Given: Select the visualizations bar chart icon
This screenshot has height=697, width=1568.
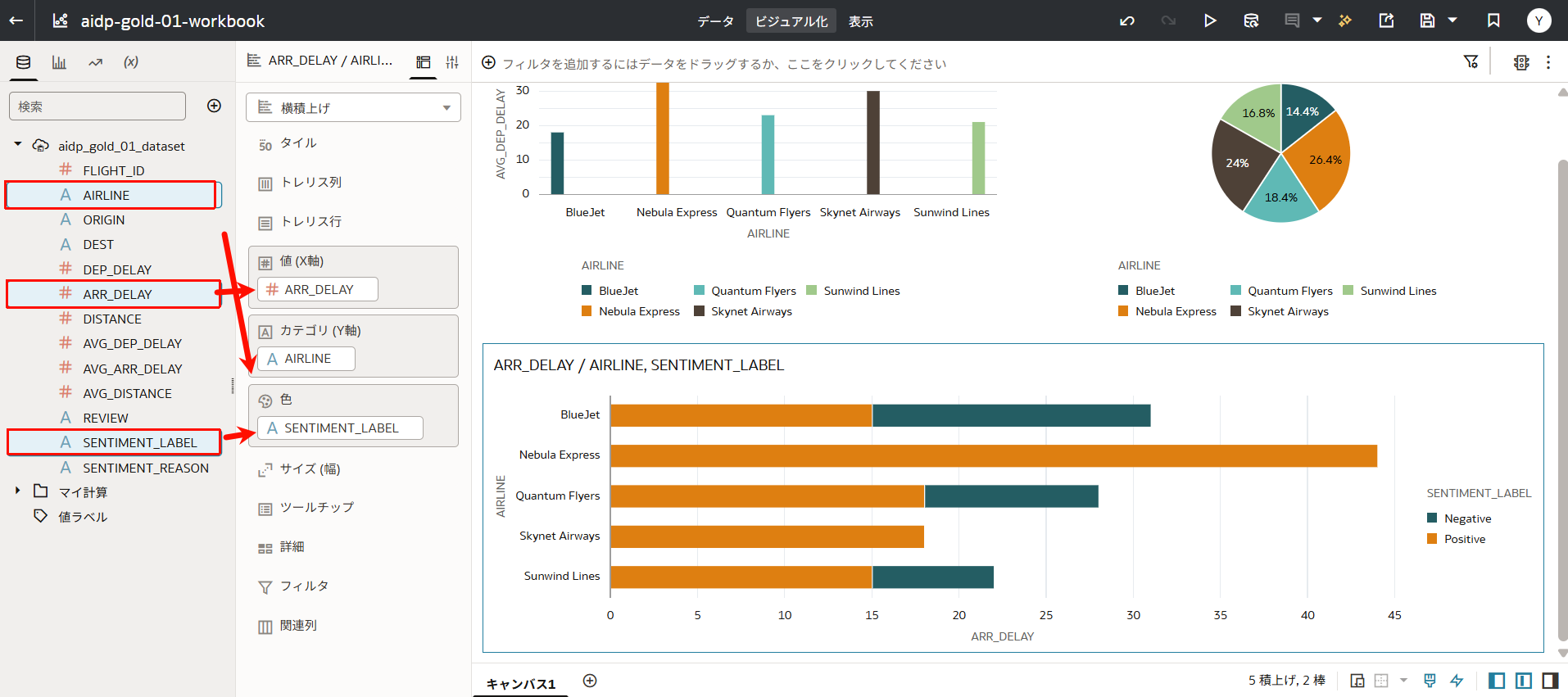Looking at the screenshot, I should click(x=59, y=62).
